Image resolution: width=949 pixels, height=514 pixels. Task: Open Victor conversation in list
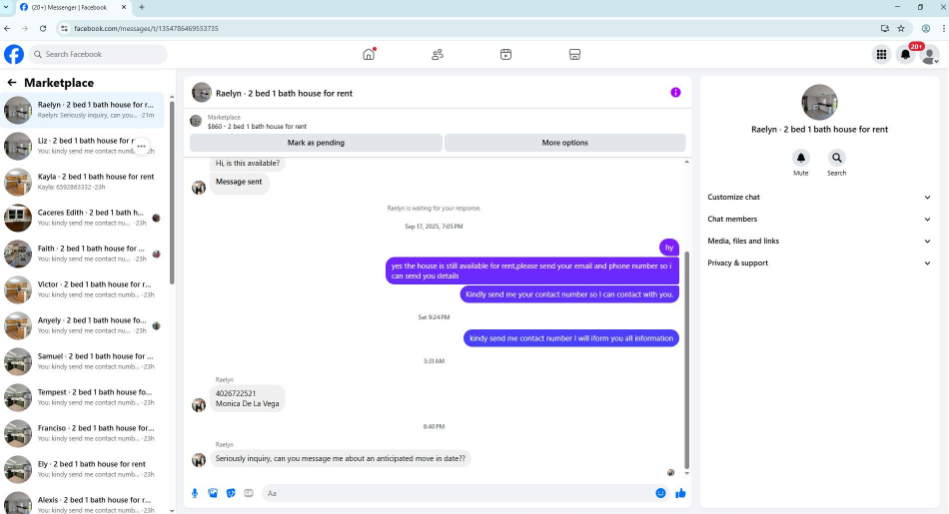tap(82, 289)
